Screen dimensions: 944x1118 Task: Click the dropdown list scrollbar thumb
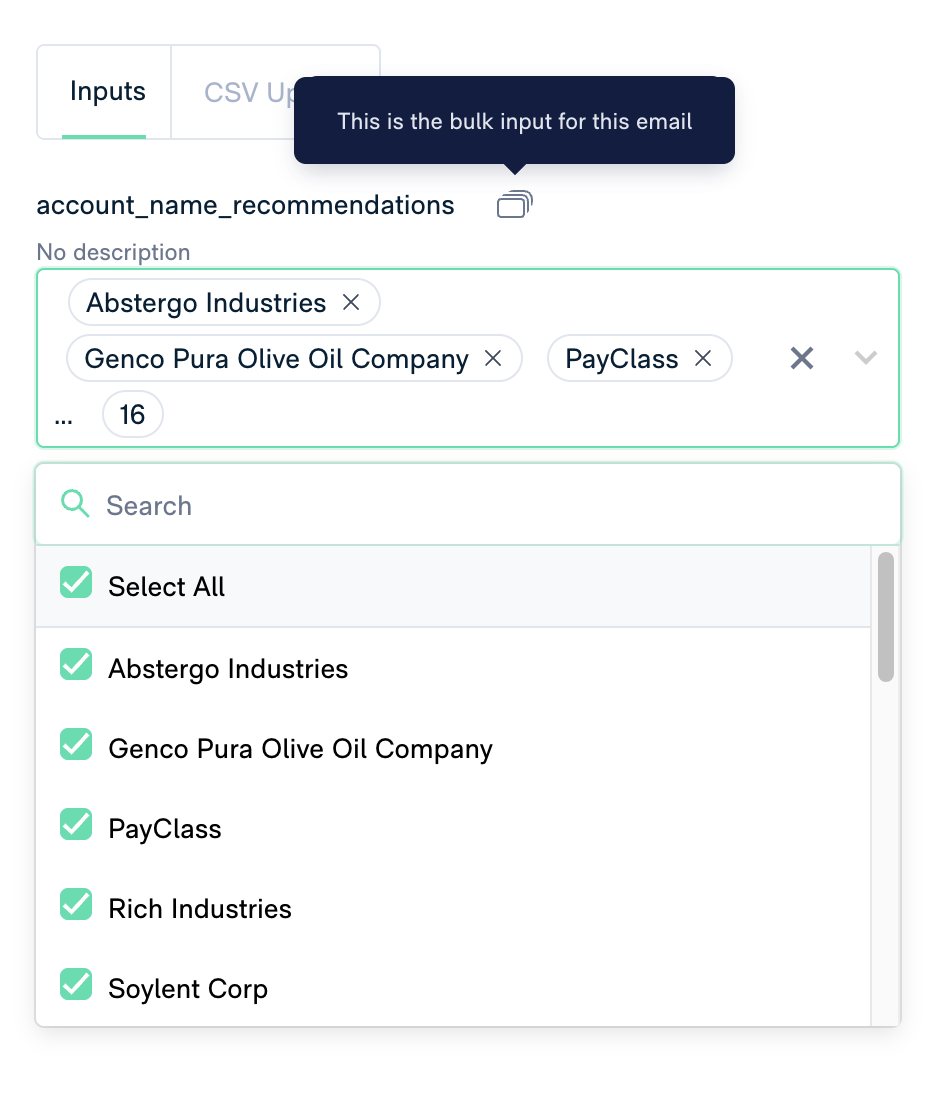886,617
